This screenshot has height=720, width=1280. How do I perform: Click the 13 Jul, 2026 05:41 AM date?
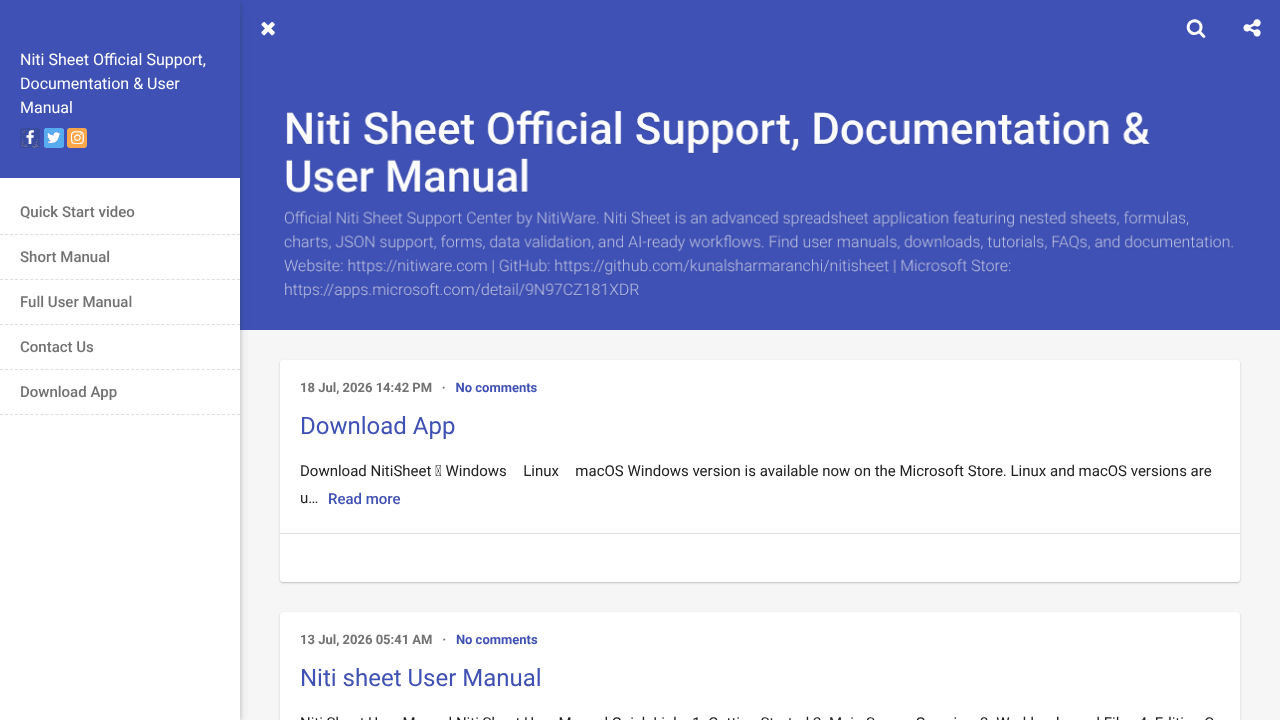tap(366, 640)
